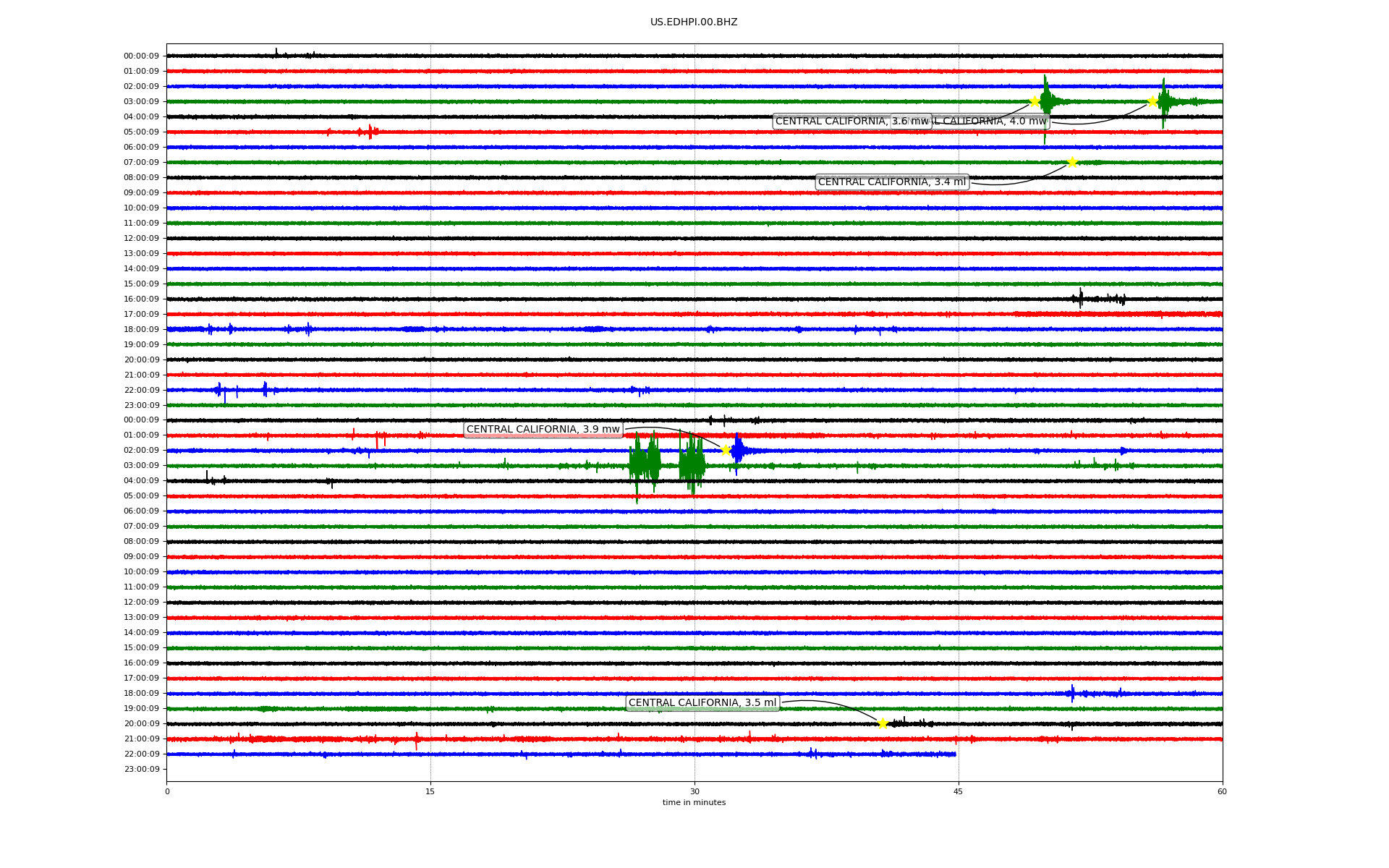
Task: Click the 15 tick label on the x-axis
Action: tap(430, 791)
